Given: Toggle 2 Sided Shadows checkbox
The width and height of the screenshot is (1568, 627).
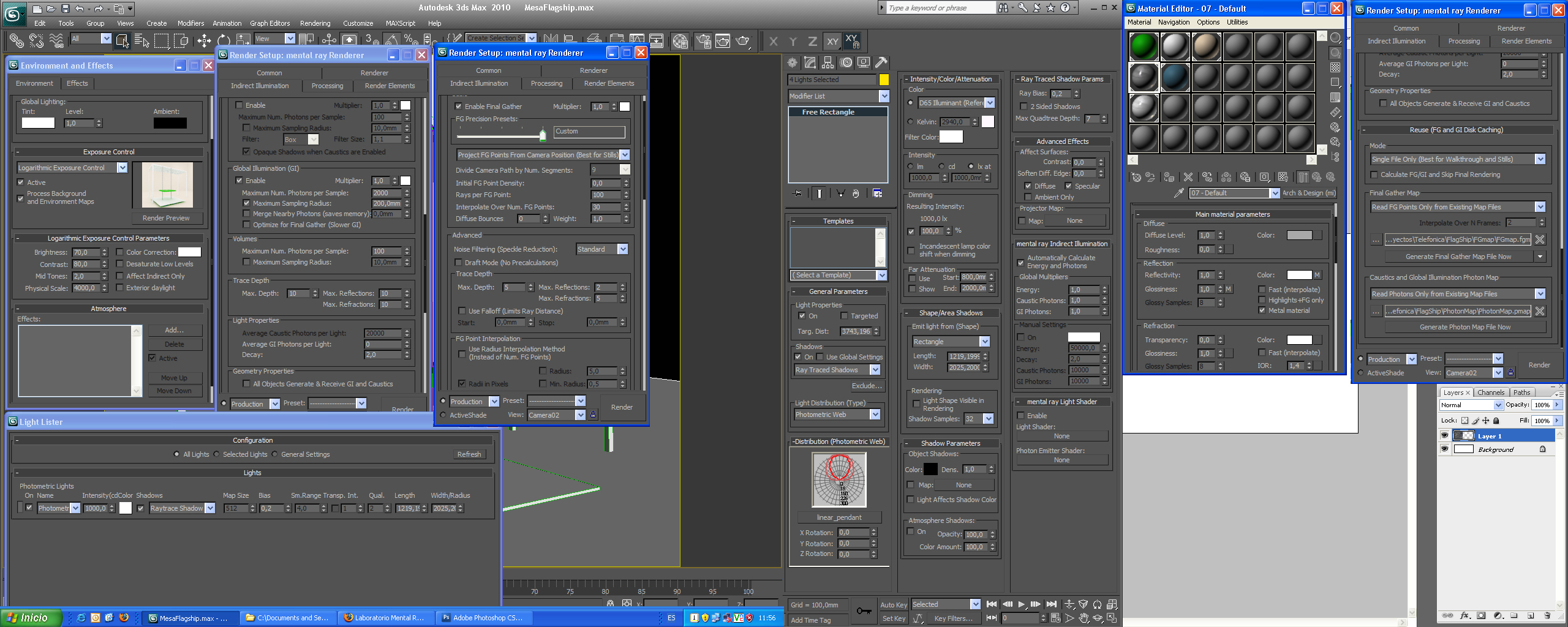Looking at the screenshot, I should (x=1023, y=107).
